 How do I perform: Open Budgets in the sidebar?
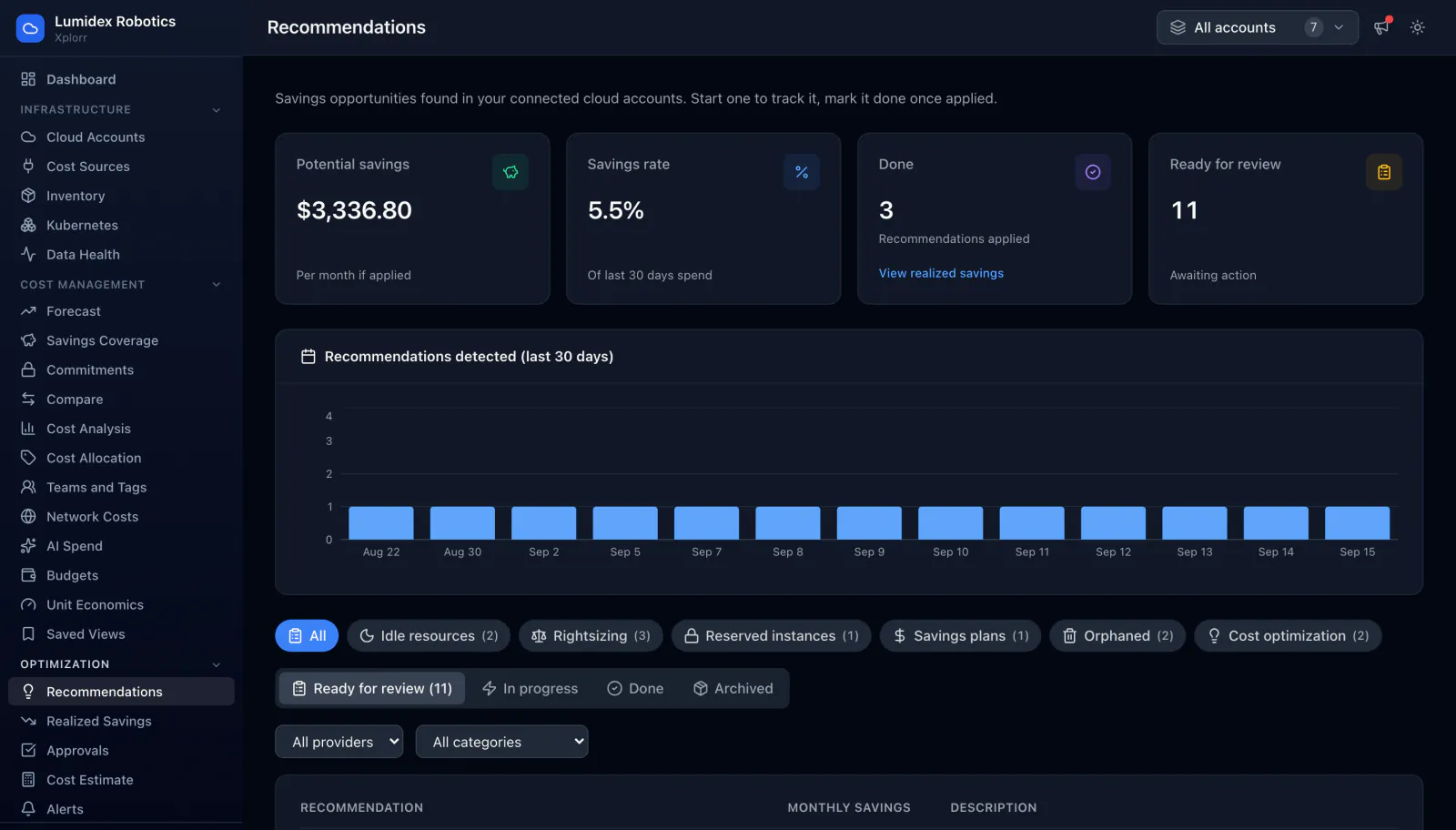point(121,575)
